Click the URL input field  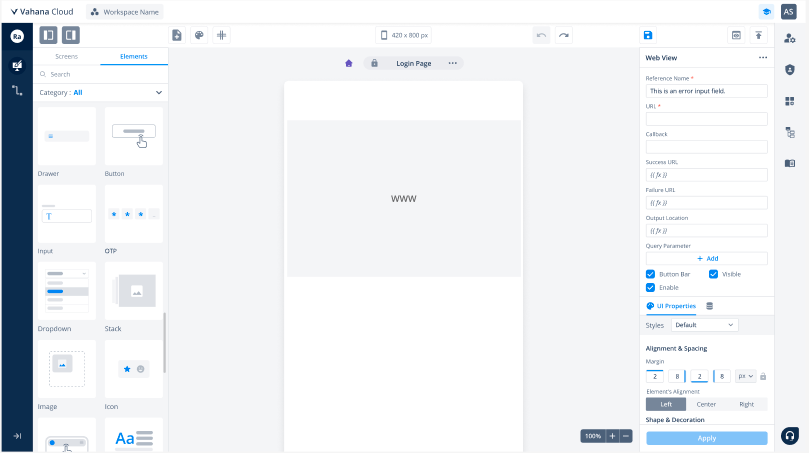tap(706, 119)
